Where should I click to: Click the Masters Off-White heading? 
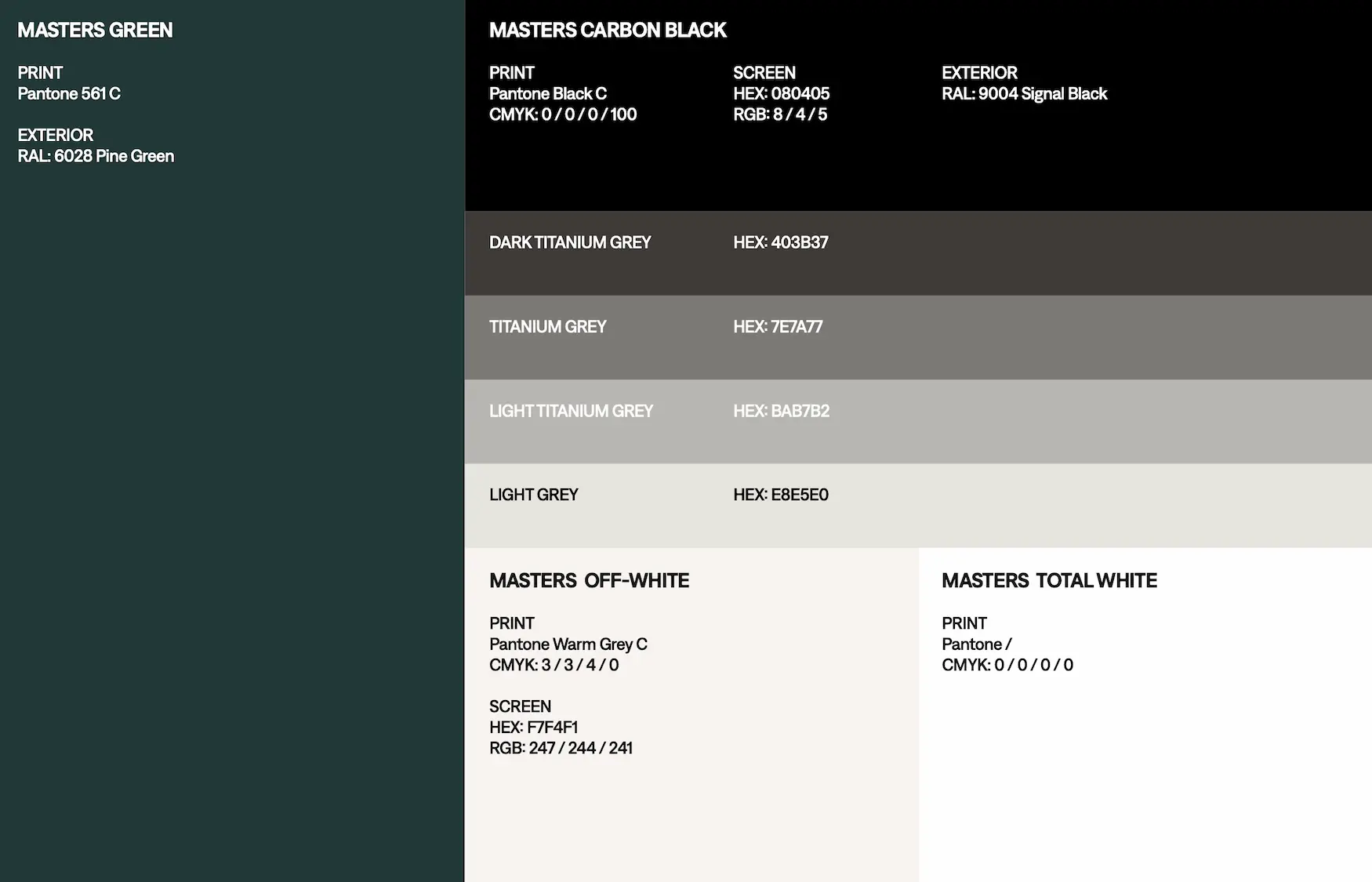pyautogui.click(x=589, y=581)
